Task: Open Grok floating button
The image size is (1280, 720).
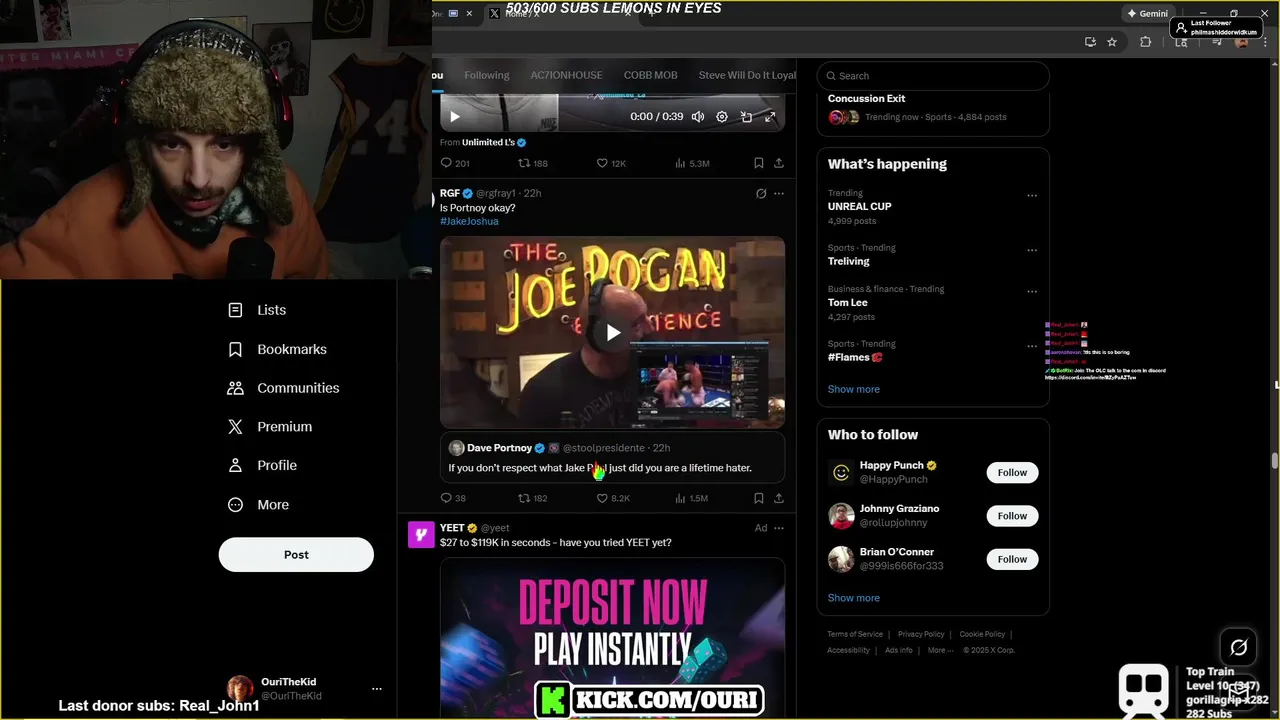Action: click(x=1238, y=648)
